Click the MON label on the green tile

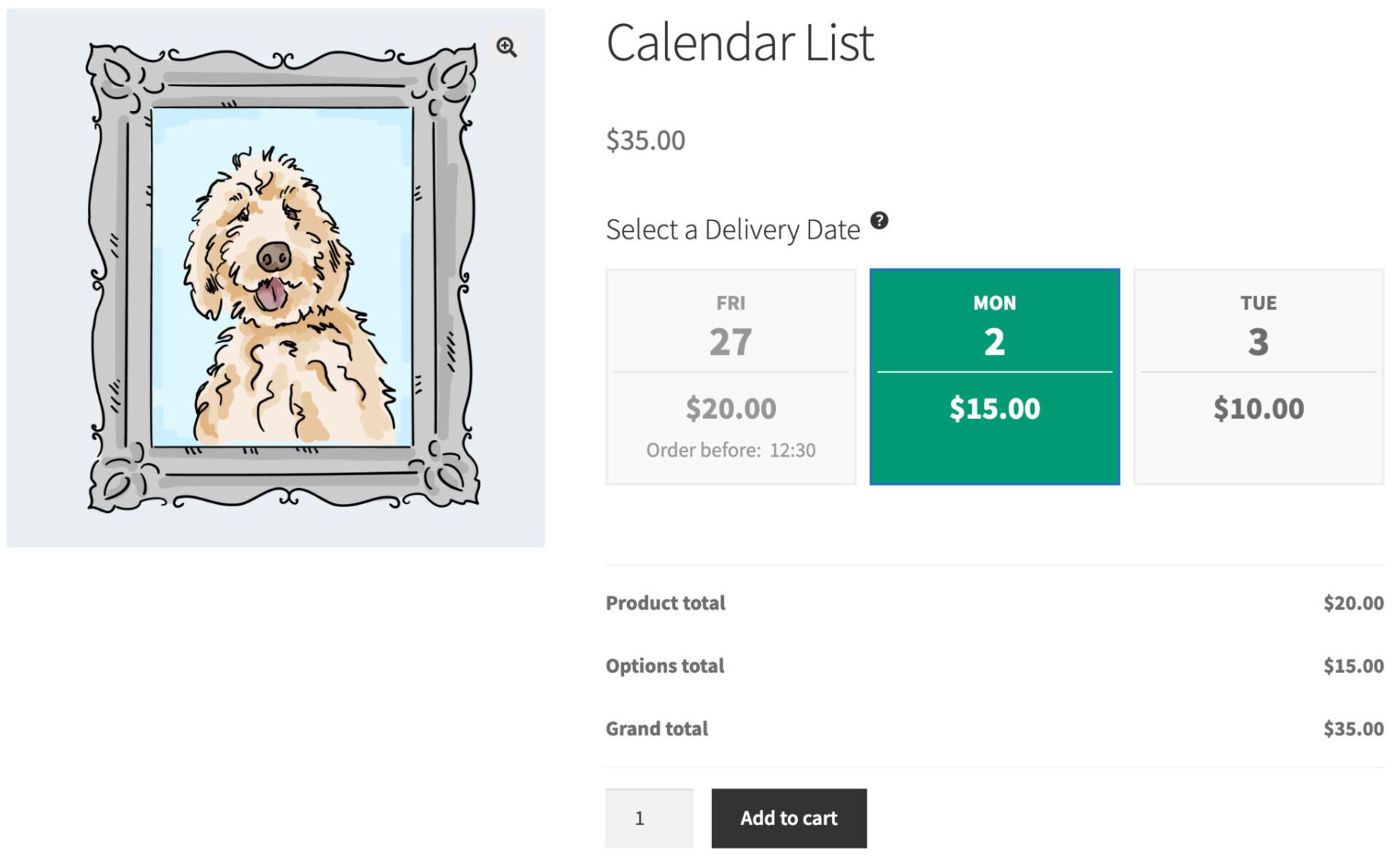[x=994, y=302]
